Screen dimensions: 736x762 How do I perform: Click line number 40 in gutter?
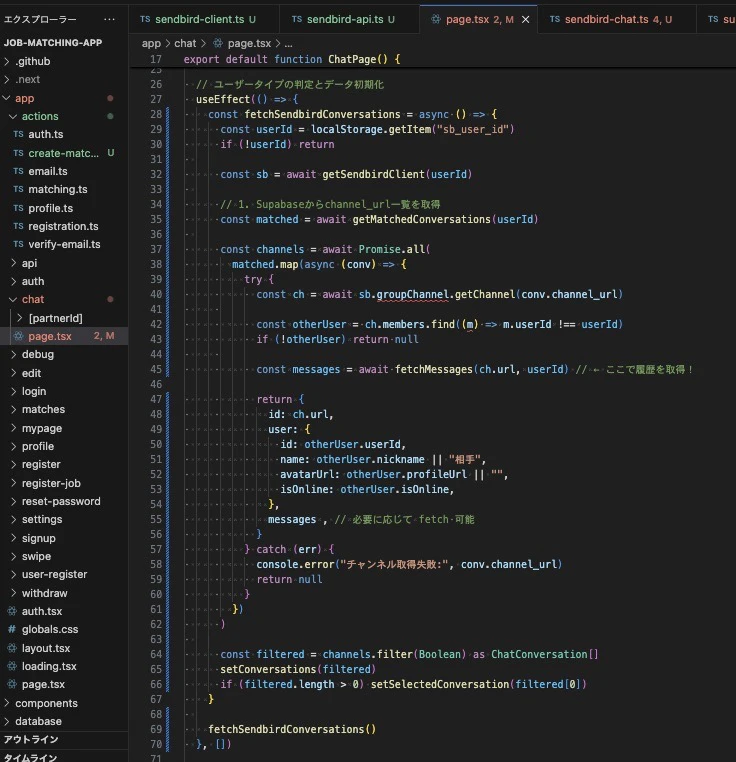[156, 294]
